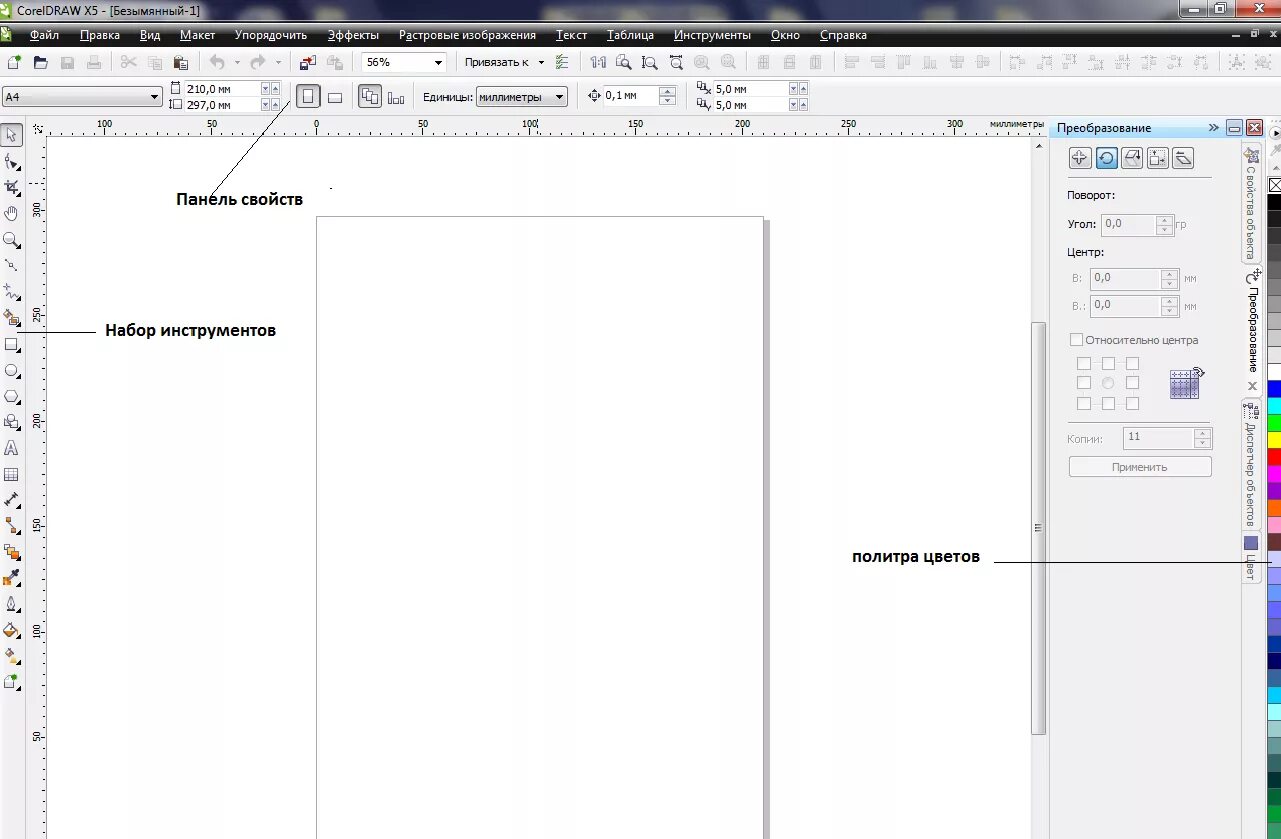Switch to Size transform mode

pyautogui.click(x=1158, y=158)
